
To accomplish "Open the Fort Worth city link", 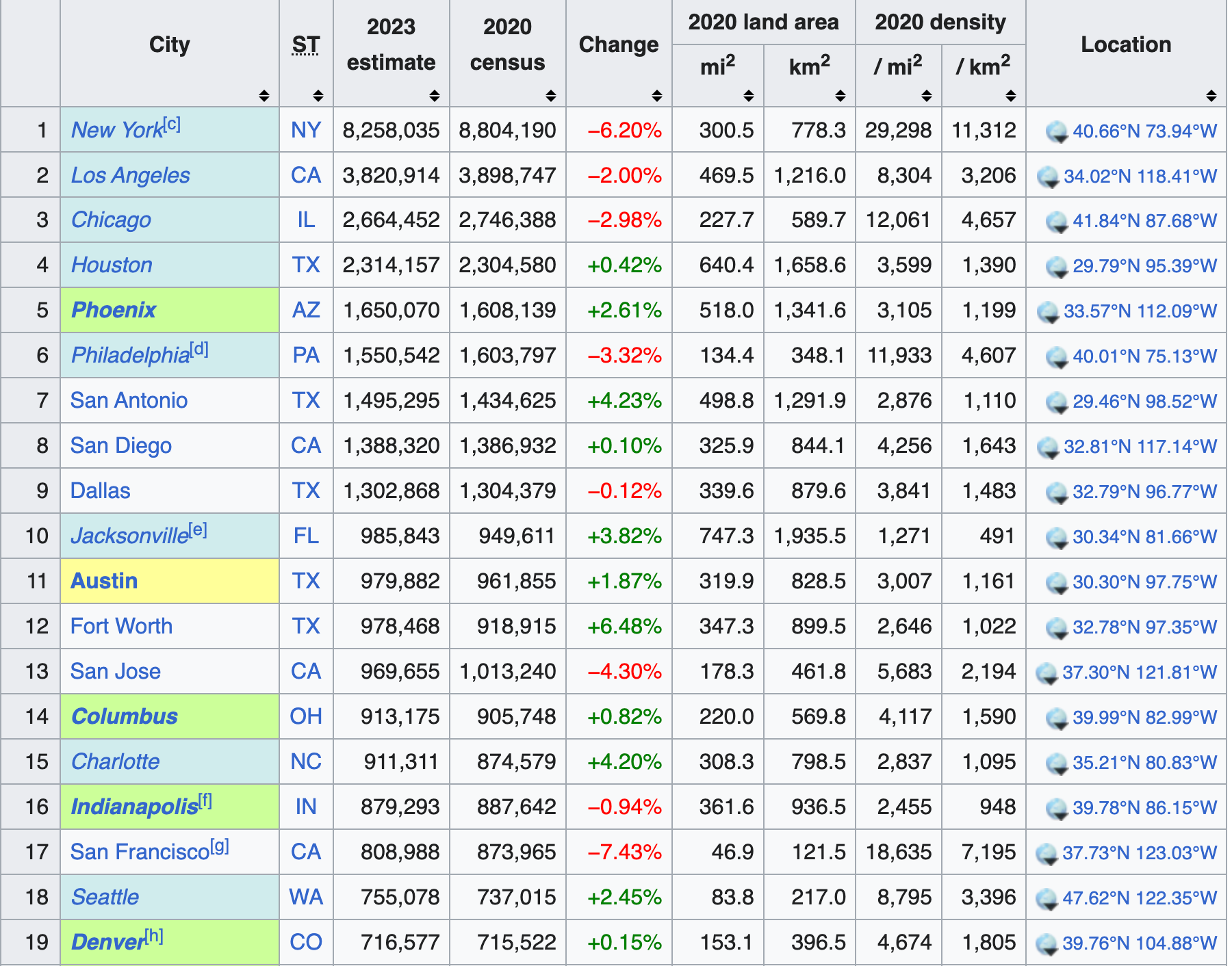I will pyautogui.click(x=121, y=626).
